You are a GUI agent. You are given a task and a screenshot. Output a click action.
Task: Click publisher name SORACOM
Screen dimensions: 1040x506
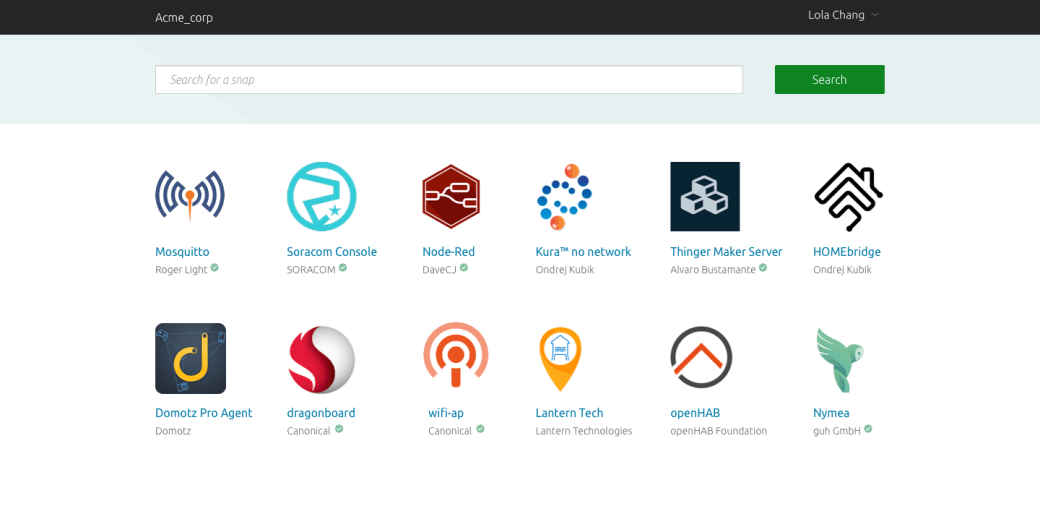point(311,270)
